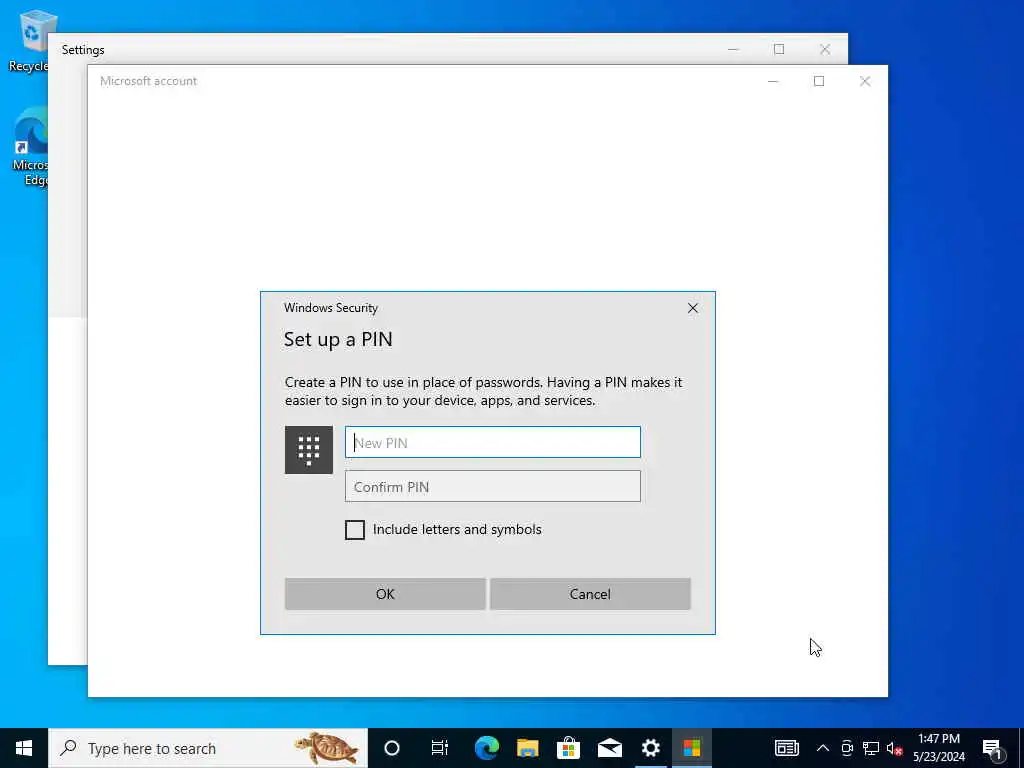Open Cortana from the taskbar
Screen dimensions: 1024x768
[392, 748]
